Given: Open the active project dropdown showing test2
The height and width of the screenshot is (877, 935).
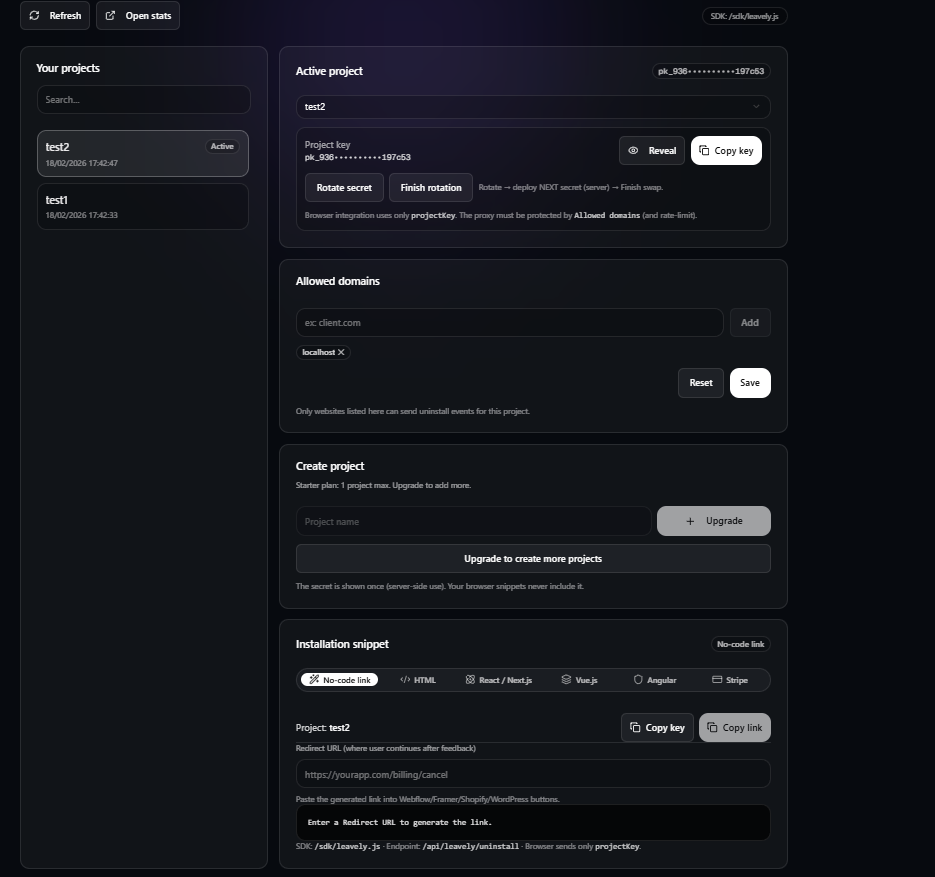Looking at the screenshot, I should (532, 106).
